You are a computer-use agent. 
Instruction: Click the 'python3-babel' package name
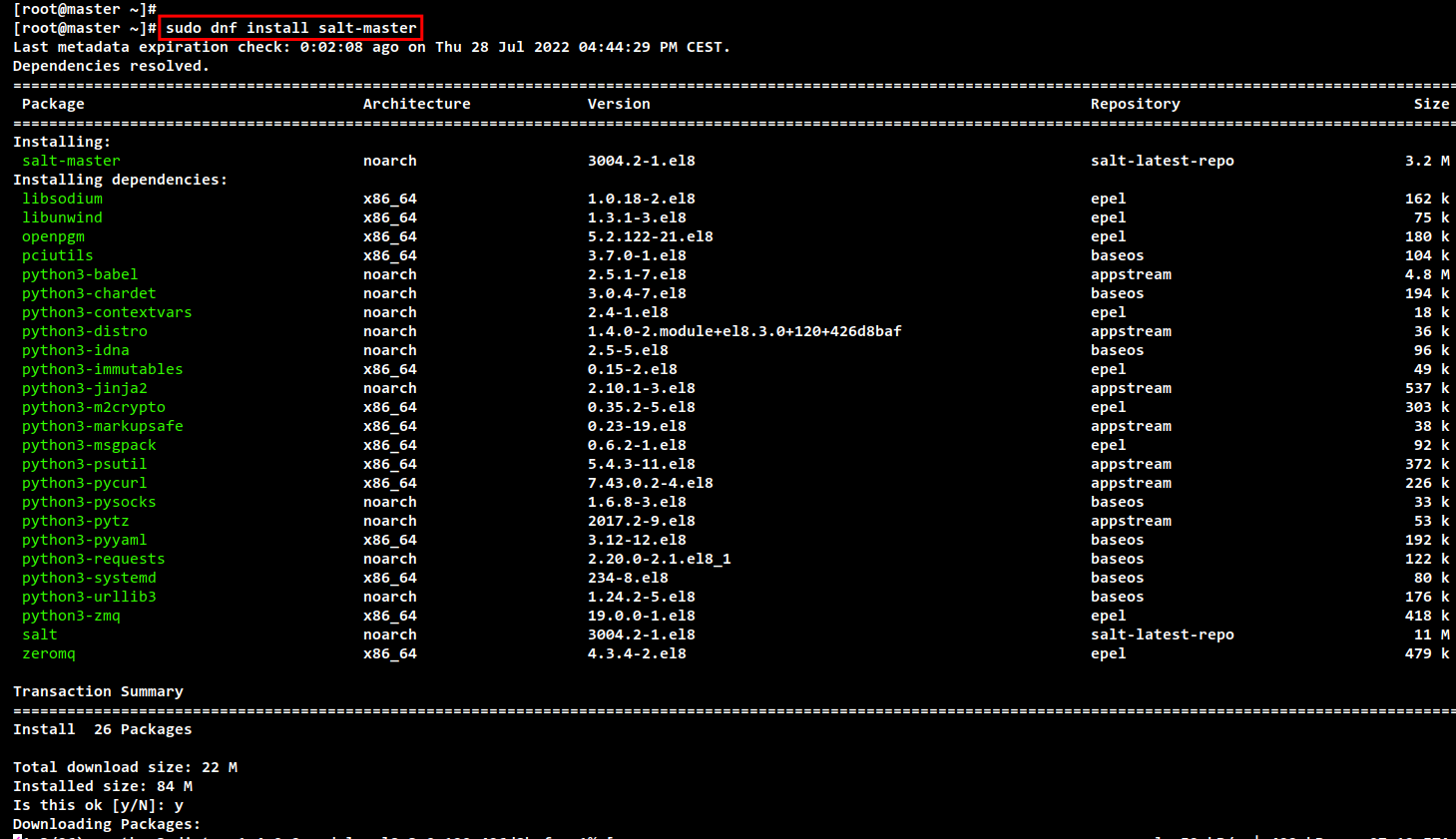click(80, 274)
